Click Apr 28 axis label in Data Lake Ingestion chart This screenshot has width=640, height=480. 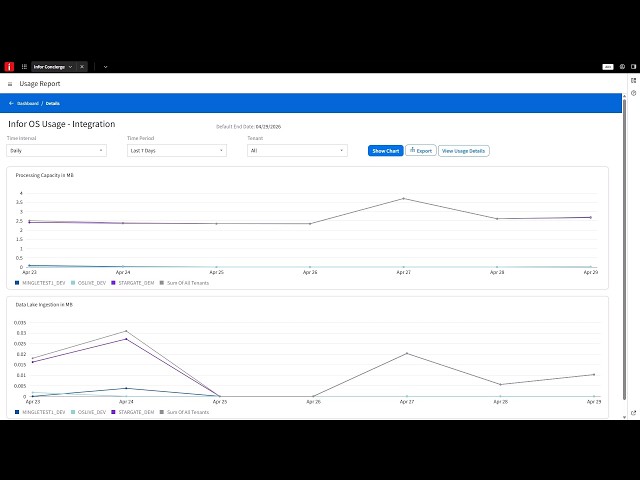coord(500,402)
